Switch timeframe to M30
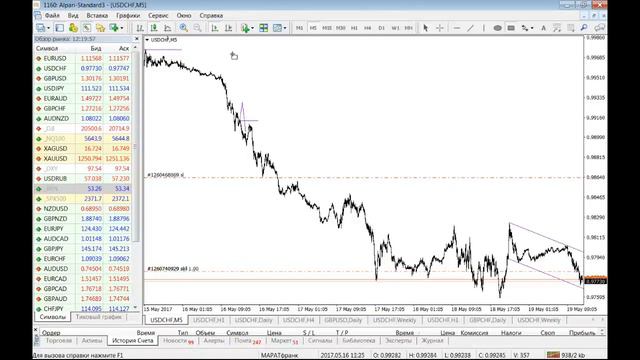 click(340, 28)
